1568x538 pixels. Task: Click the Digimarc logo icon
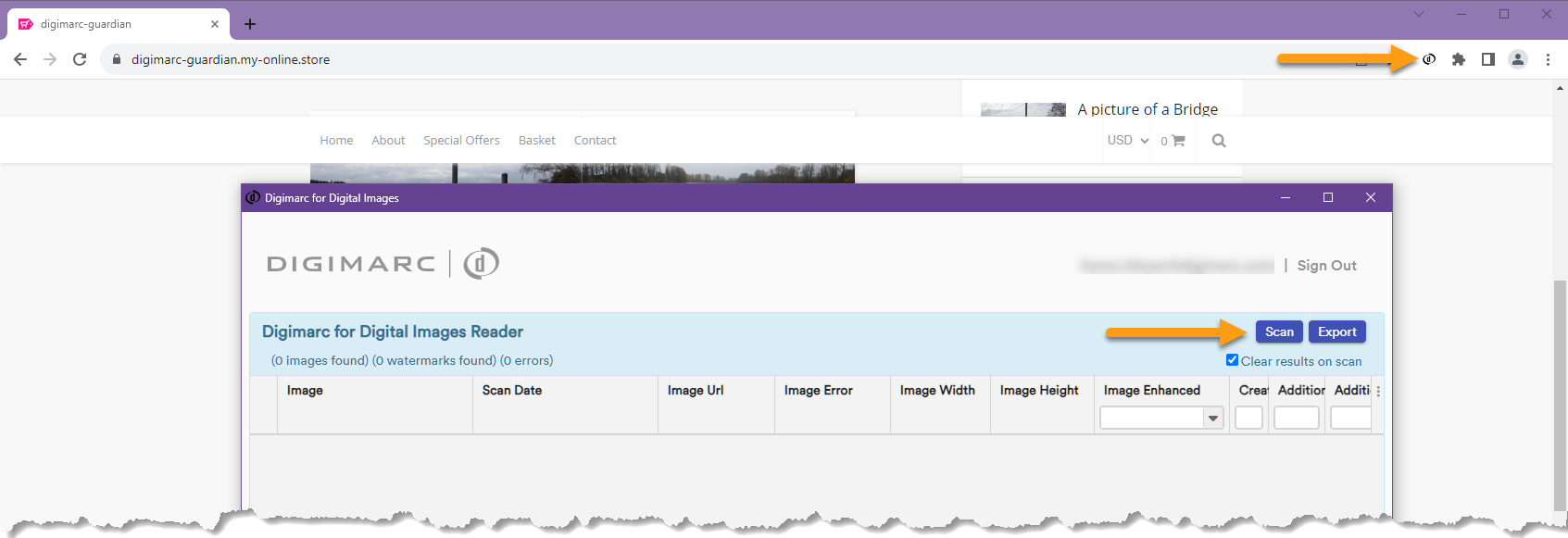[481, 264]
